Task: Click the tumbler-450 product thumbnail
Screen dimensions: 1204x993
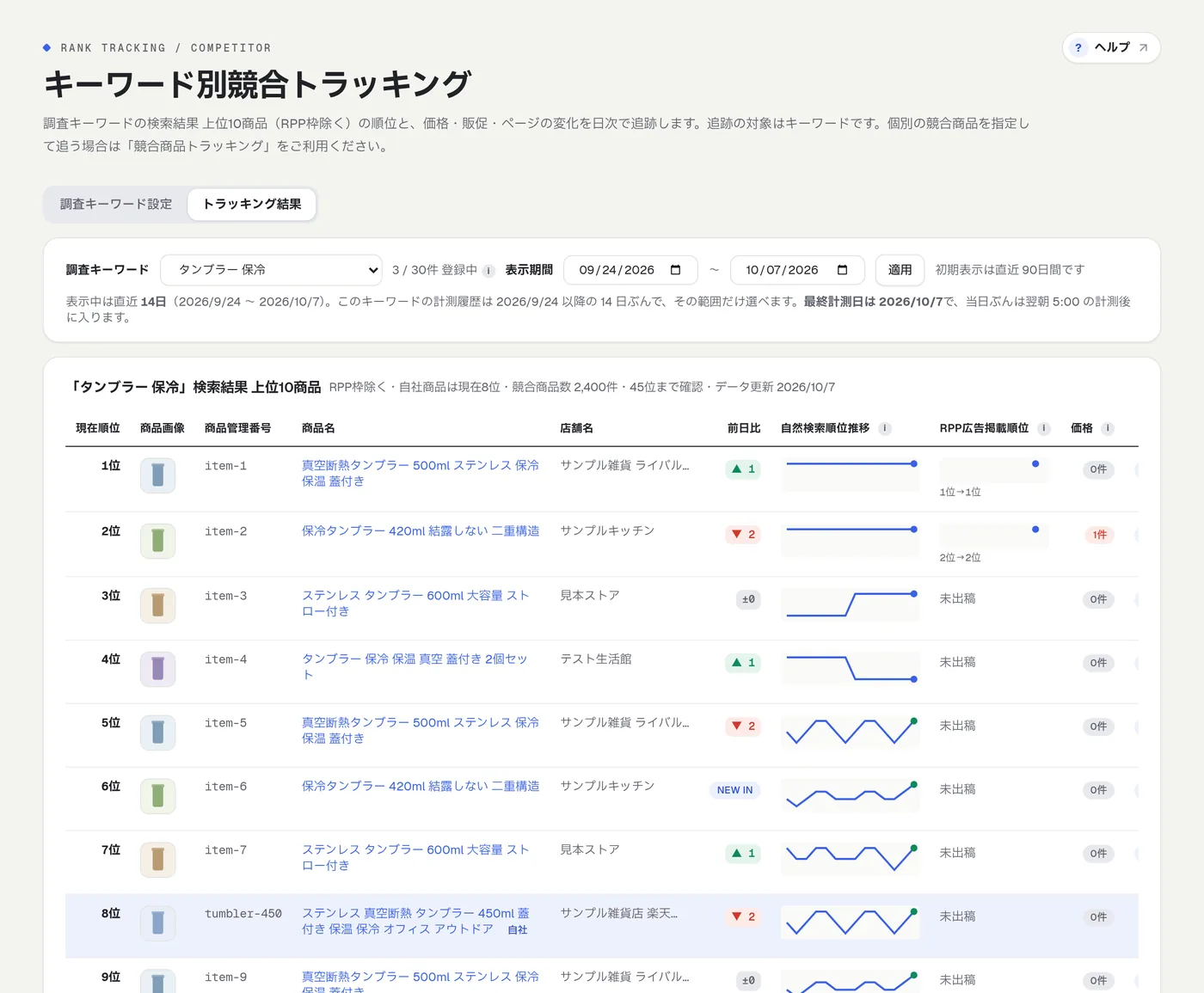Action: click(158, 923)
